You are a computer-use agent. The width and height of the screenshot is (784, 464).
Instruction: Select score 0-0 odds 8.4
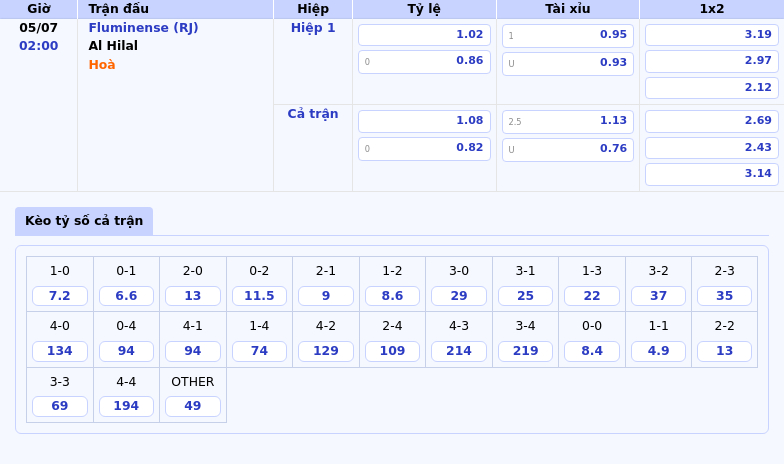[x=592, y=351]
